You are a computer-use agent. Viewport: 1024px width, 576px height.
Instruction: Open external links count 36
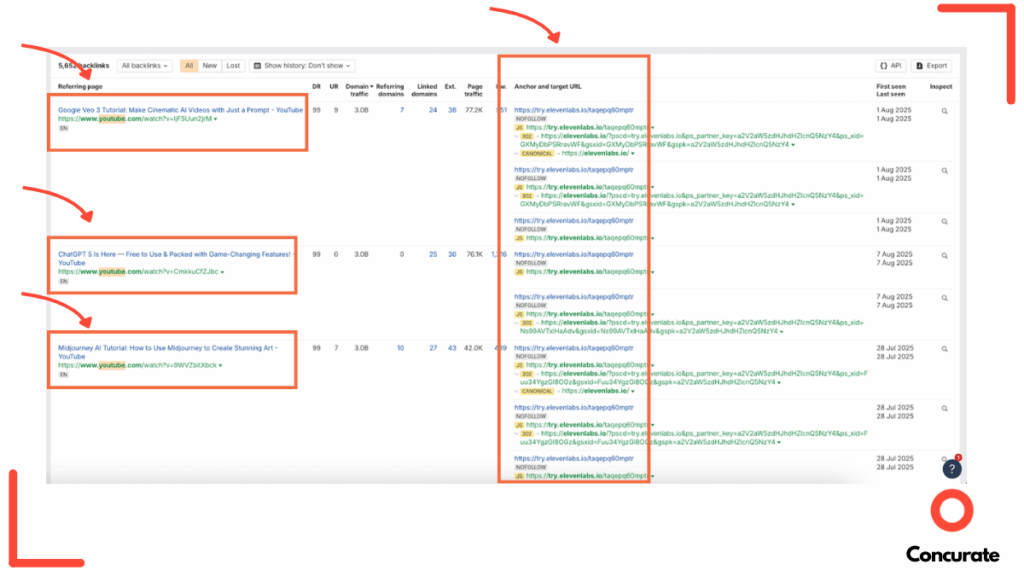(x=452, y=255)
